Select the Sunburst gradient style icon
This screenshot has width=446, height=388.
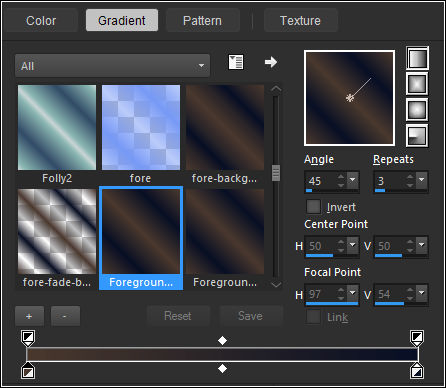click(417, 110)
